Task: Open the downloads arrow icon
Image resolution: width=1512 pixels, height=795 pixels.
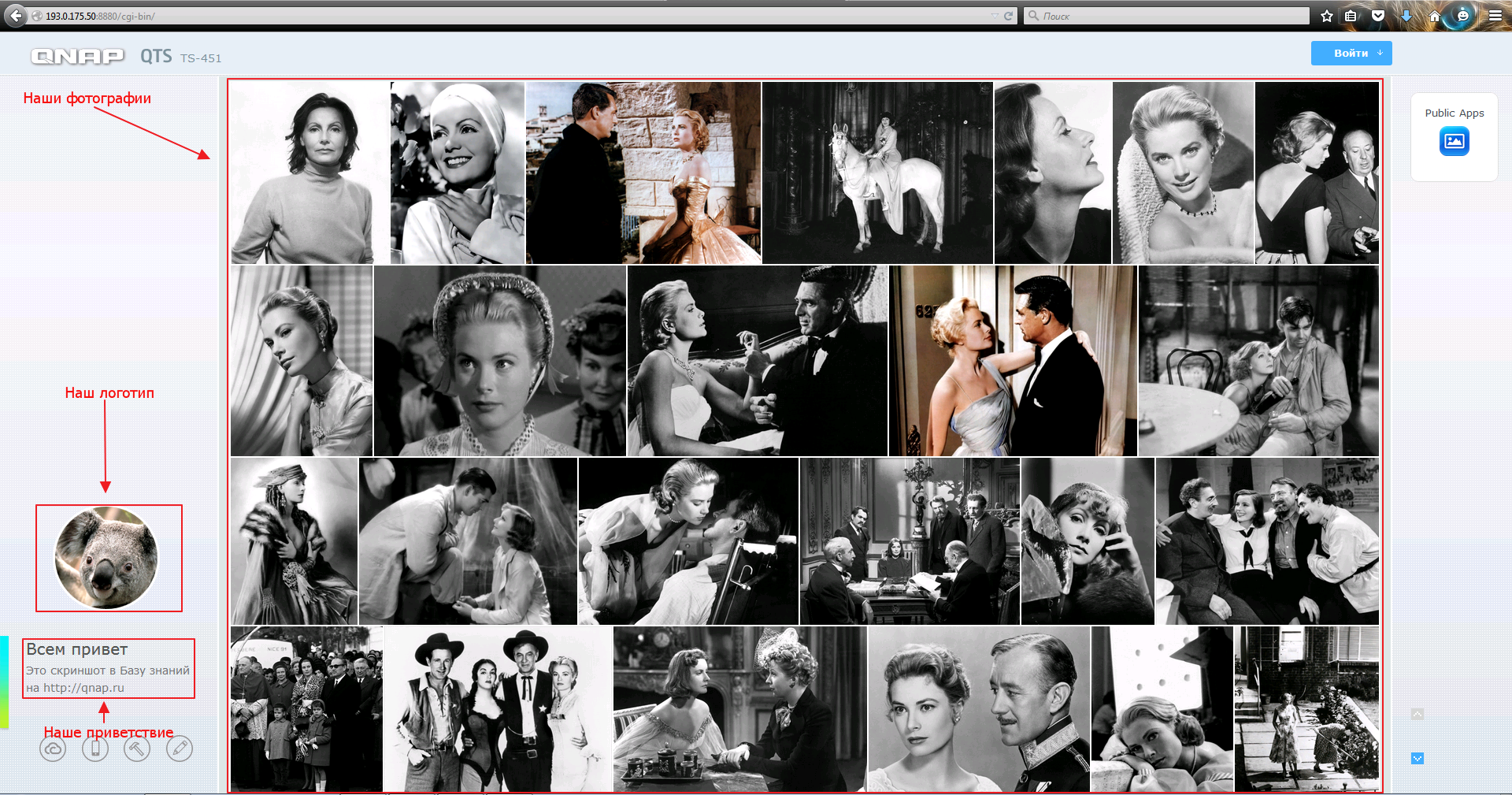Action: 1406,16
